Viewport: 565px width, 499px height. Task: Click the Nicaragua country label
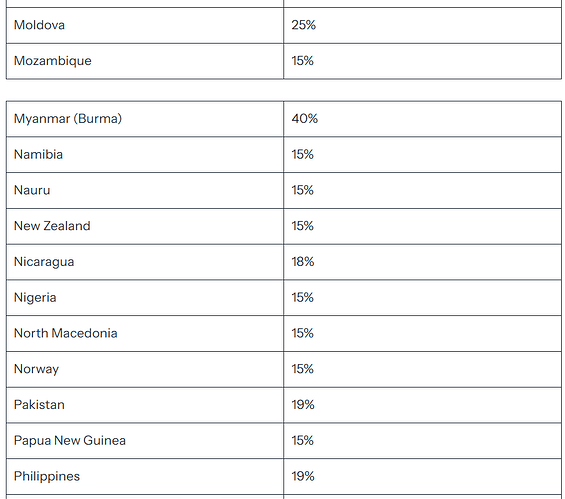[44, 262]
